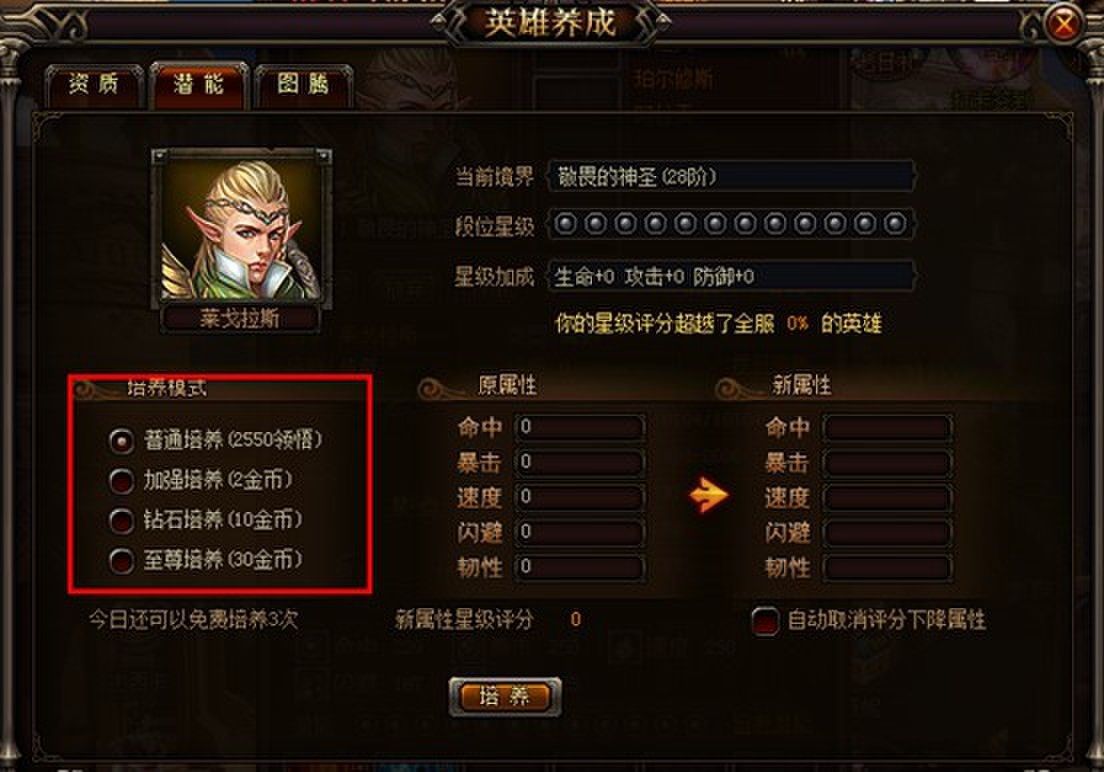Click the 培养 button
This screenshot has width=1104, height=772.
(505, 697)
